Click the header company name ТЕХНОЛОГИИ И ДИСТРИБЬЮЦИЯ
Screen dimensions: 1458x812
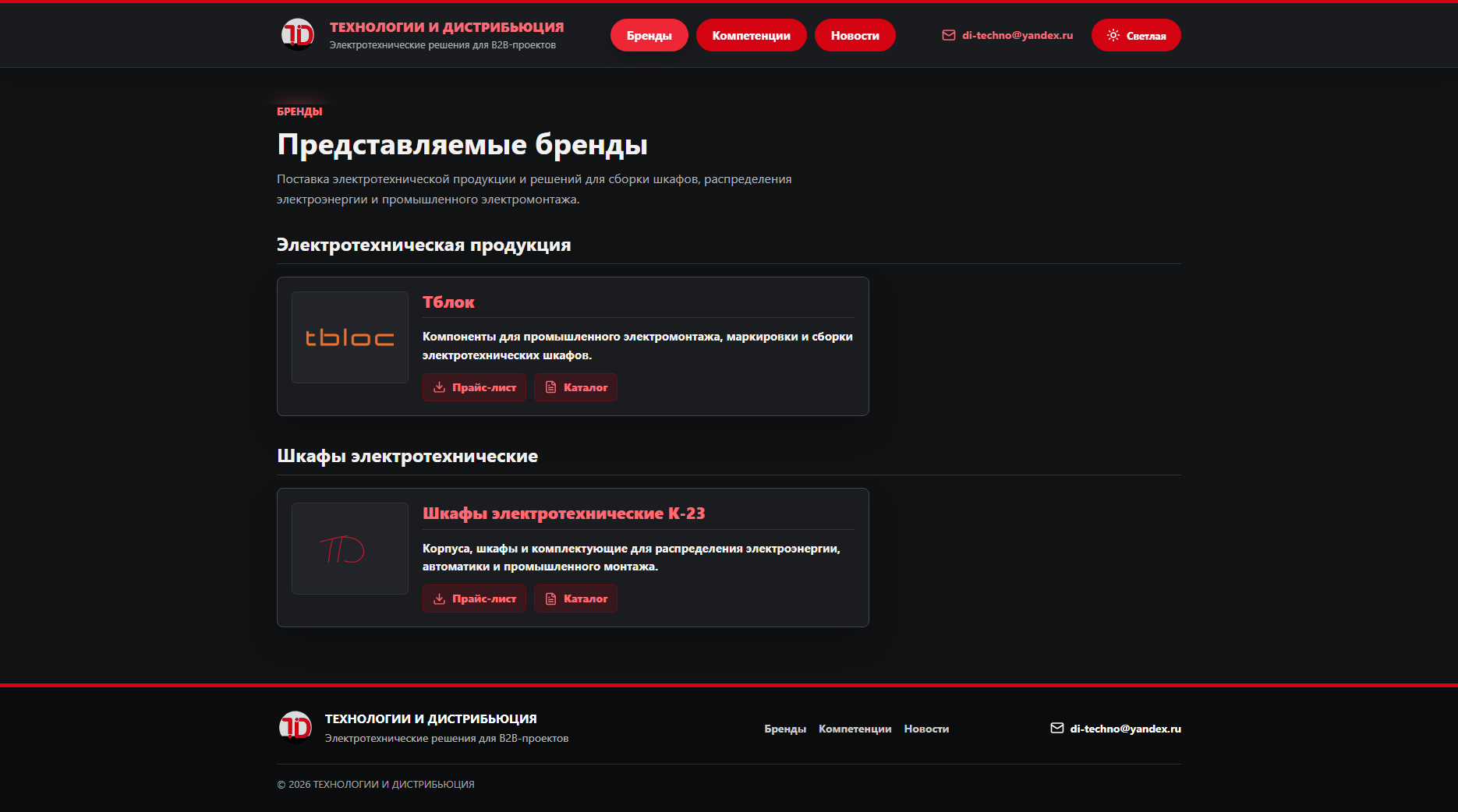coord(447,27)
